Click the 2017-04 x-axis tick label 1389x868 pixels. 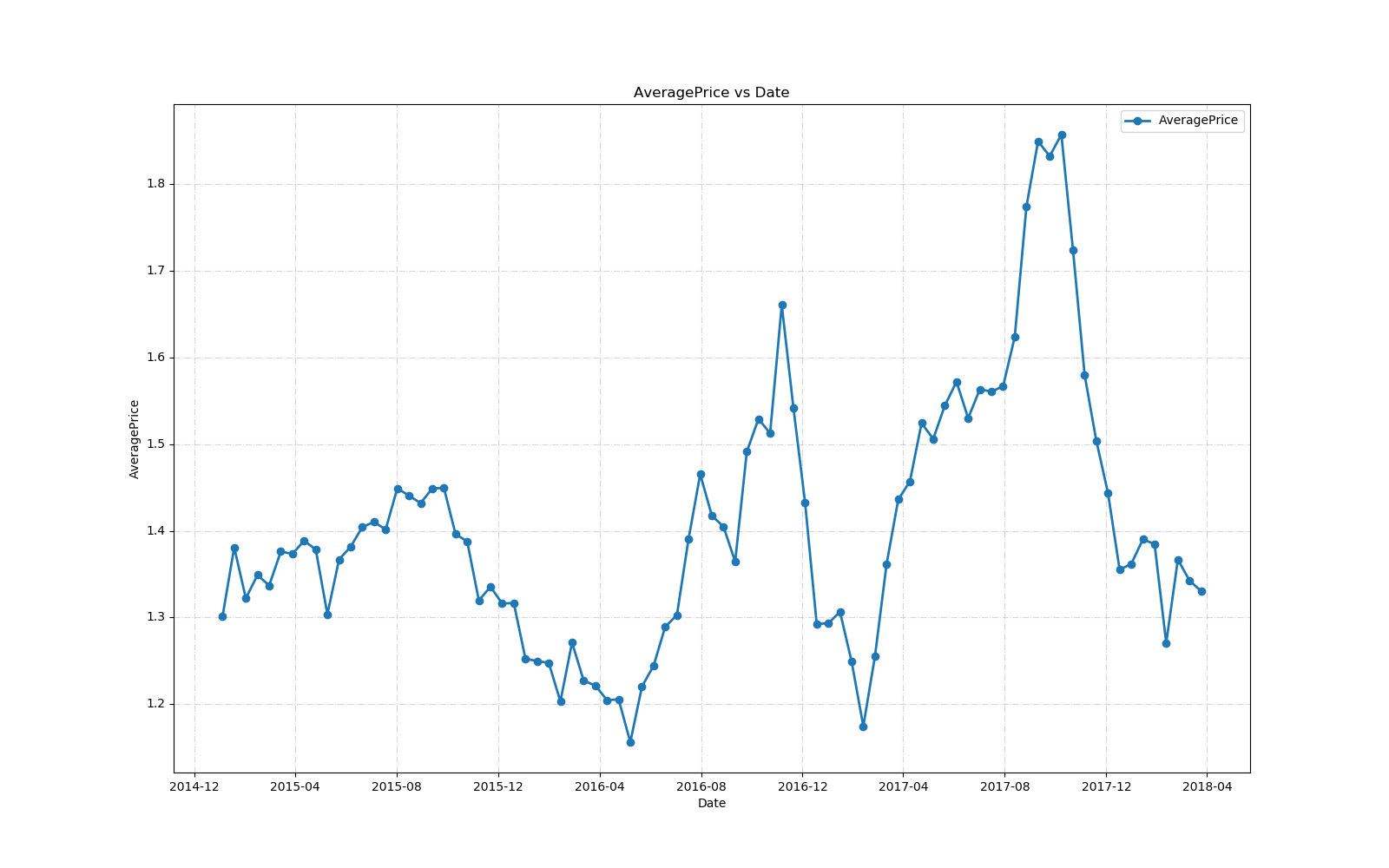[x=903, y=787]
